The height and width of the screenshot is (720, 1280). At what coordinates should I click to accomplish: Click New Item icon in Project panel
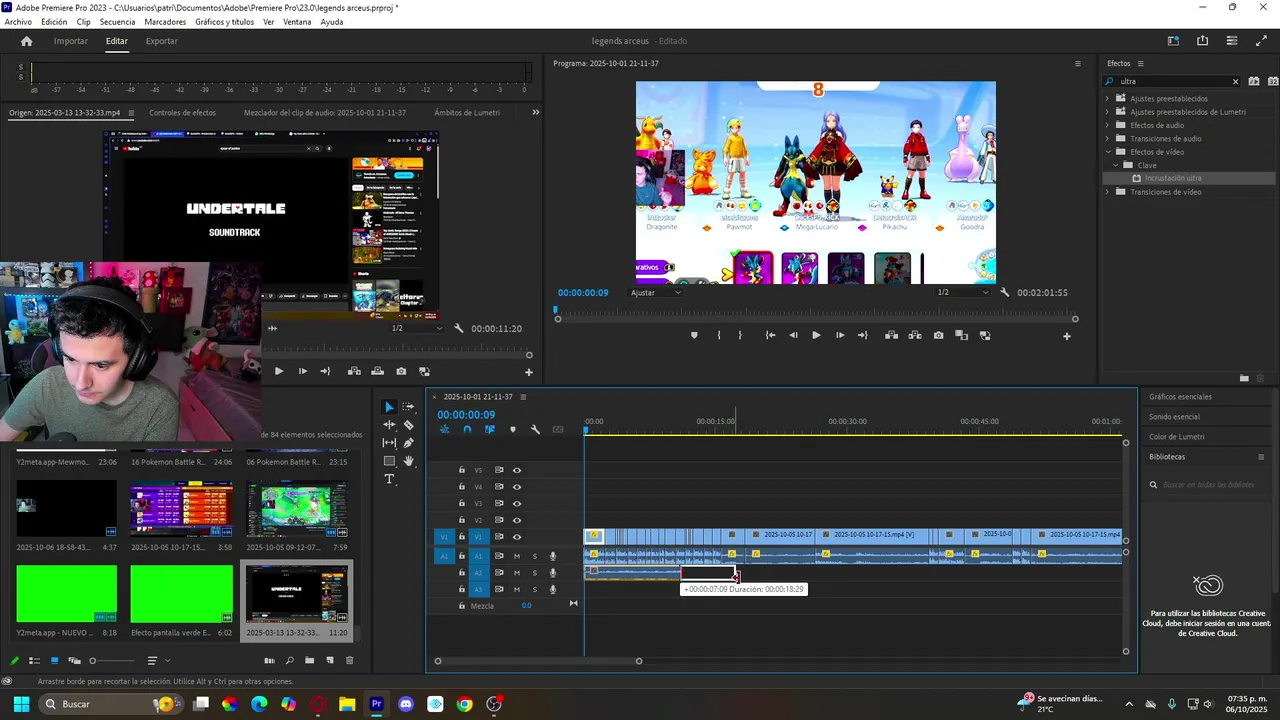coord(330,660)
